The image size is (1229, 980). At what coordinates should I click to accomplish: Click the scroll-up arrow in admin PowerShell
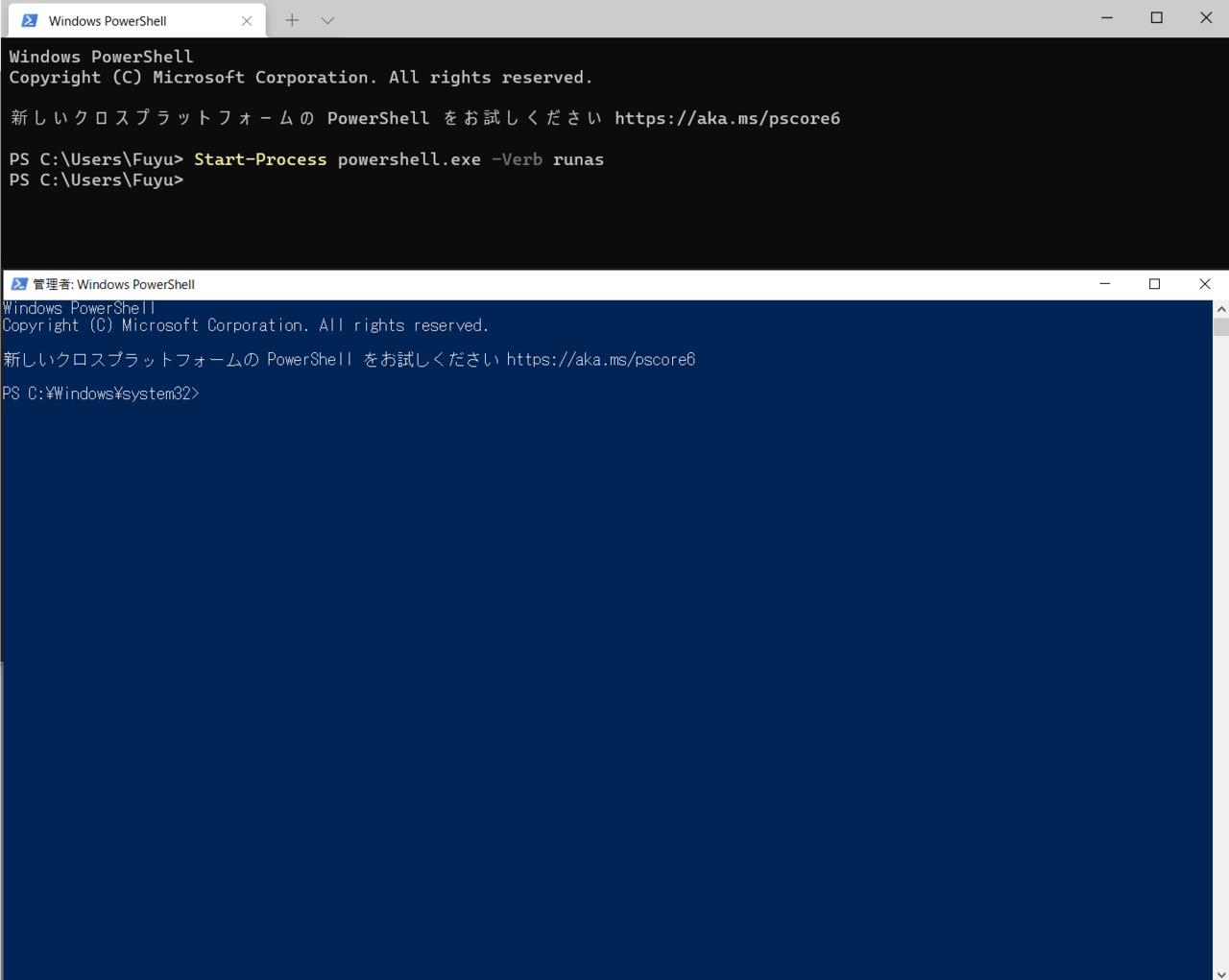point(1221,309)
